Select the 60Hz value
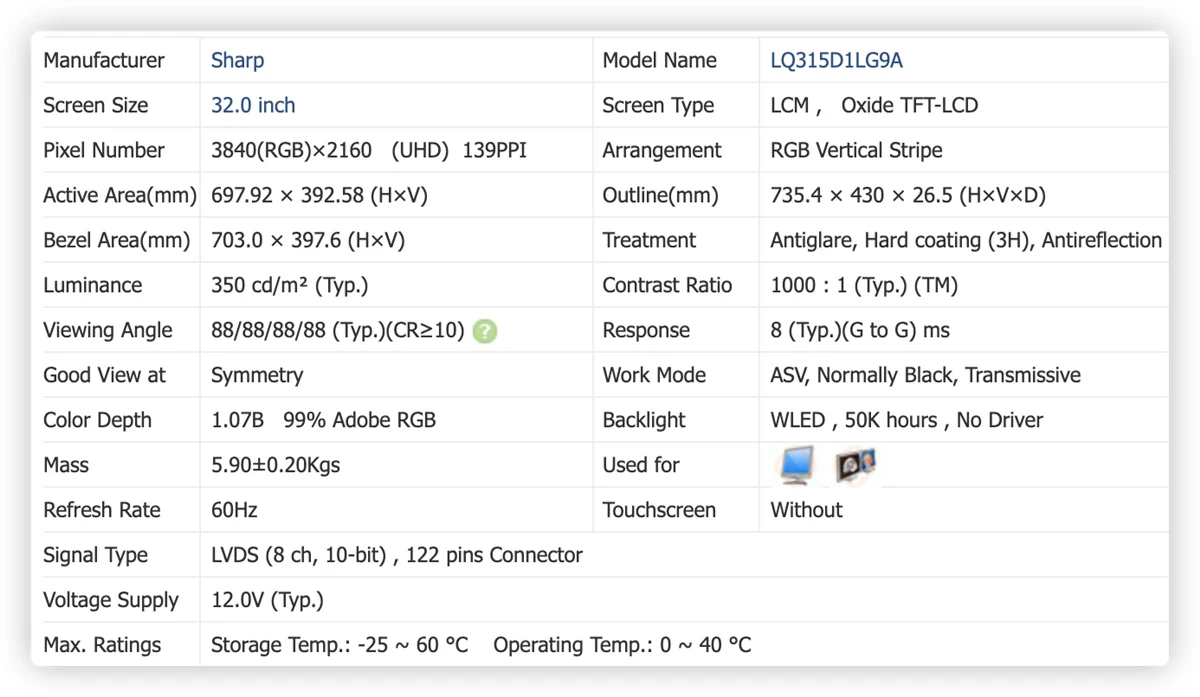The image size is (1200, 697). 234,510
